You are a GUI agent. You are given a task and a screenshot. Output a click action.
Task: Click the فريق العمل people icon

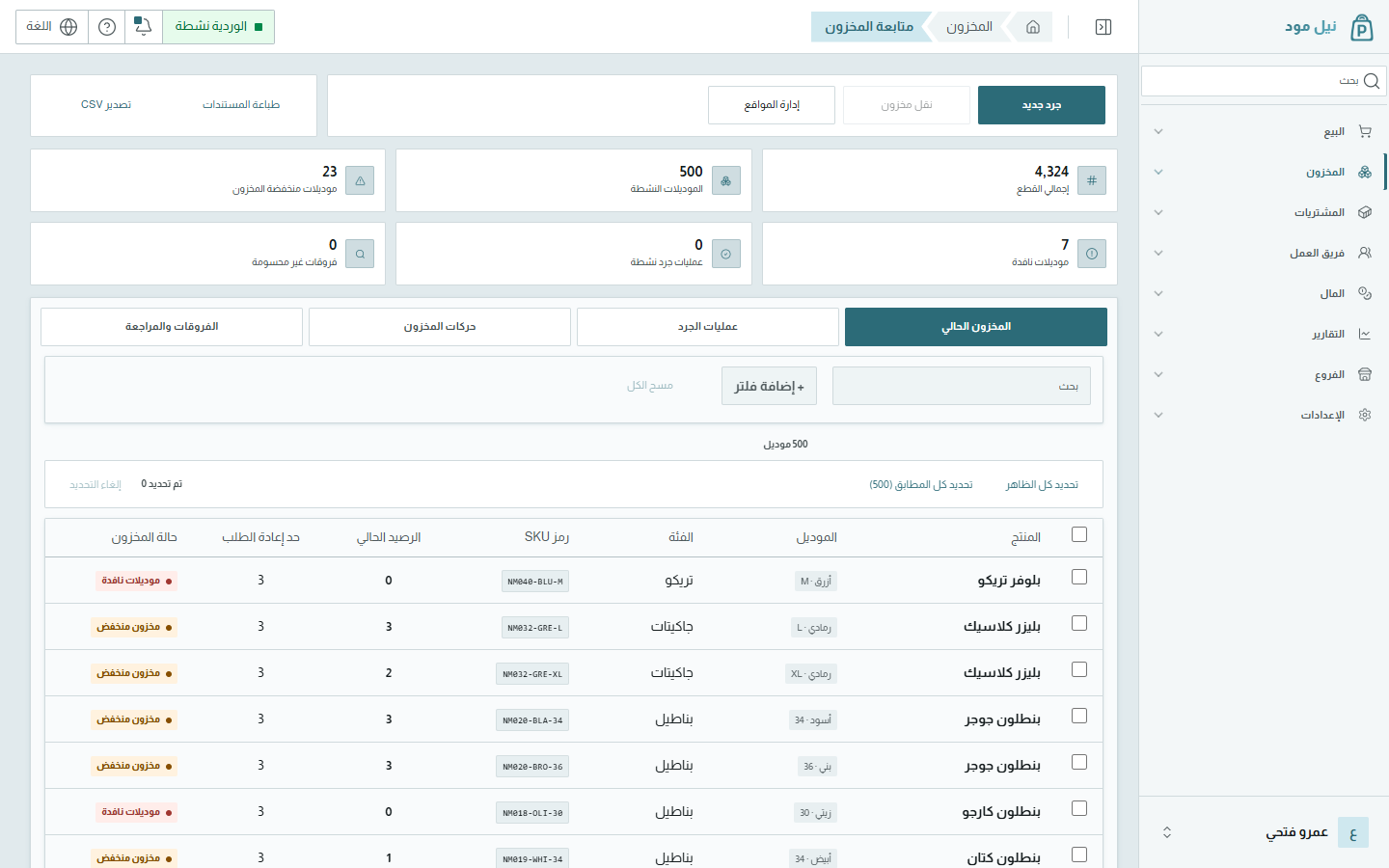1365,253
